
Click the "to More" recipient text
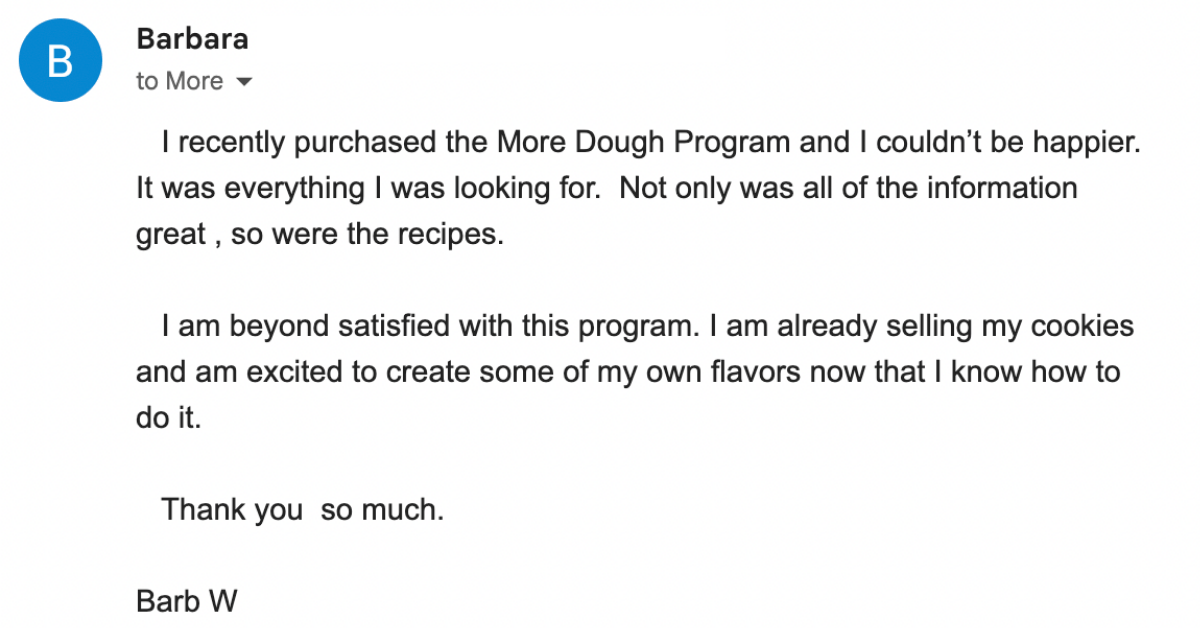pyautogui.click(x=180, y=81)
